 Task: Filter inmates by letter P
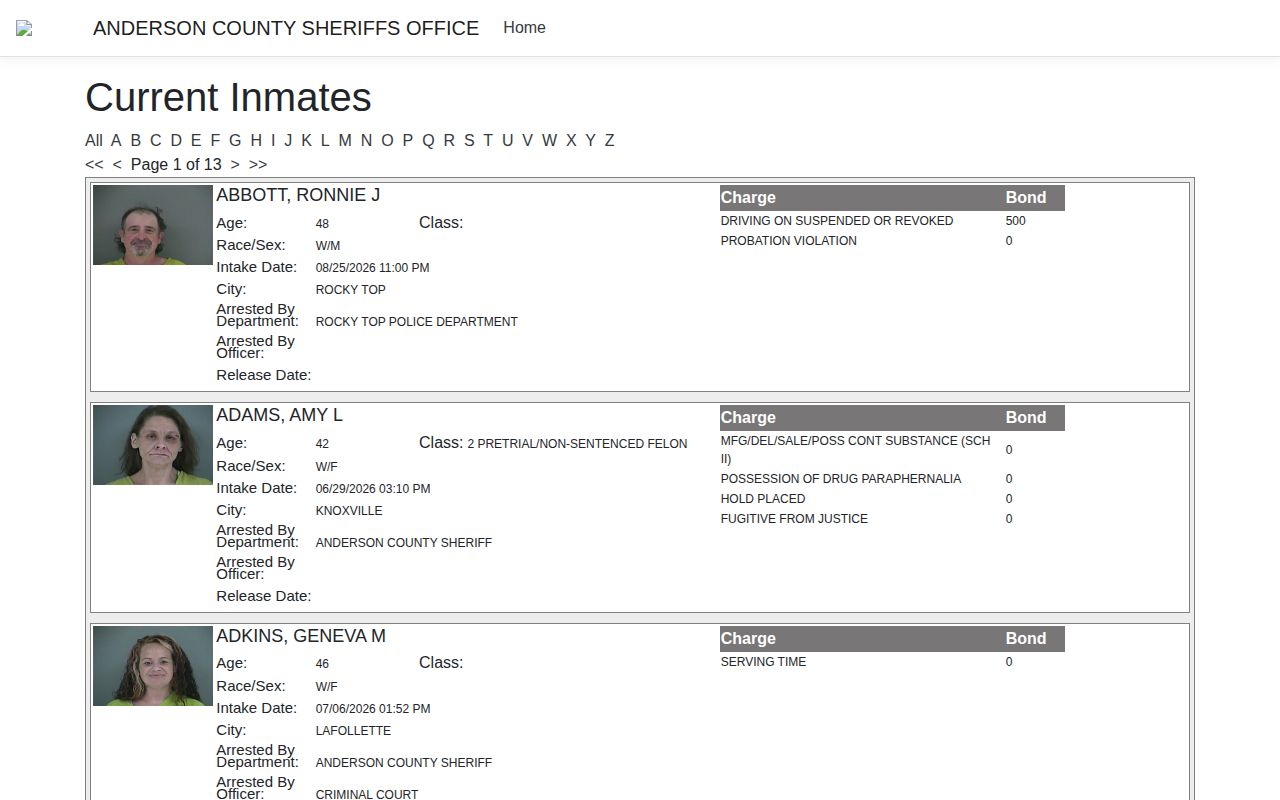pos(408,140)
